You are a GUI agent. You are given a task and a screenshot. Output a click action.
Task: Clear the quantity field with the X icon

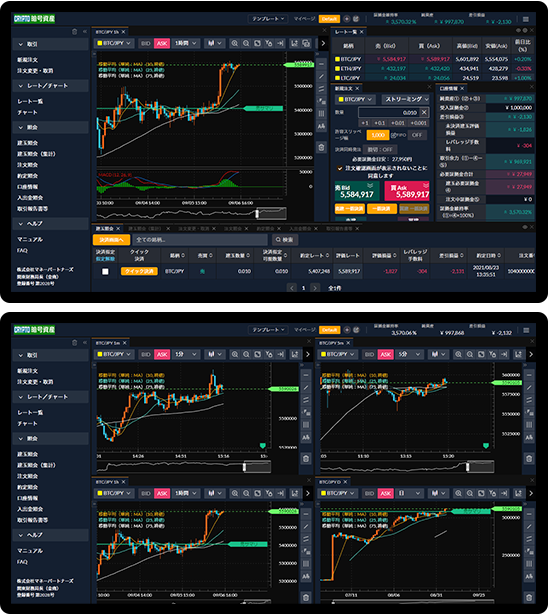(x=424, y=112)
